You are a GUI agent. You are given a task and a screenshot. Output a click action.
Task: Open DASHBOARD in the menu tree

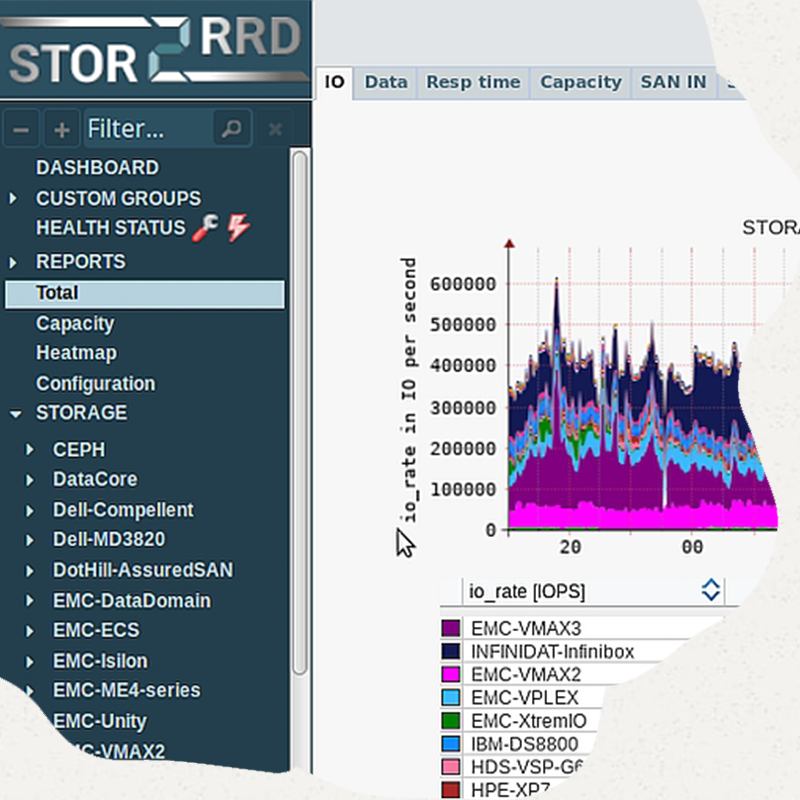coord(97,167)
